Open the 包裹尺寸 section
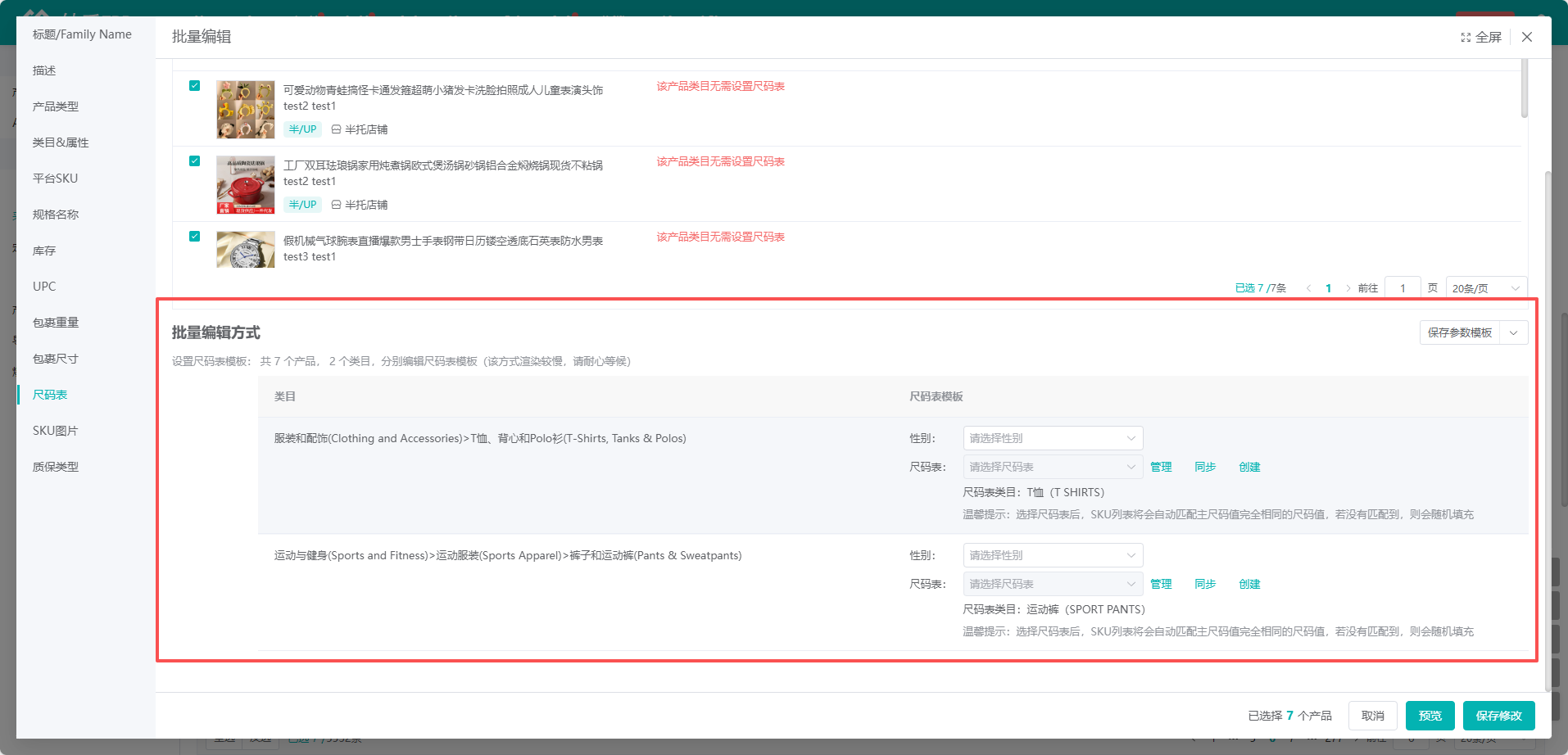Image resolution: width=1568 pixels, height=755 pixels. pyautogui.click(x=56, y=359)
